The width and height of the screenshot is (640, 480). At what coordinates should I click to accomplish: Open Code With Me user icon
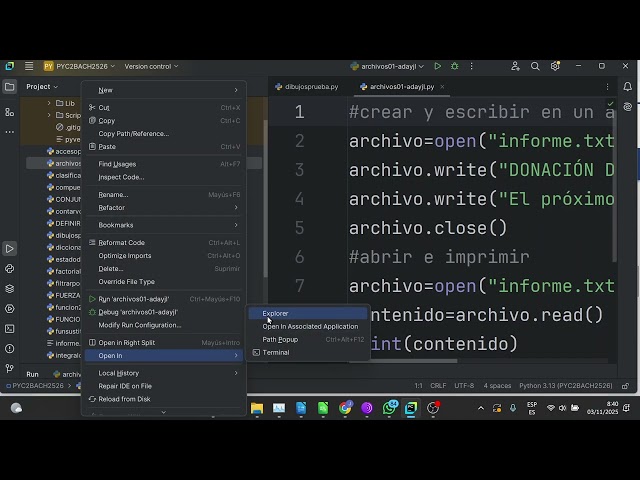coord(515,66)
